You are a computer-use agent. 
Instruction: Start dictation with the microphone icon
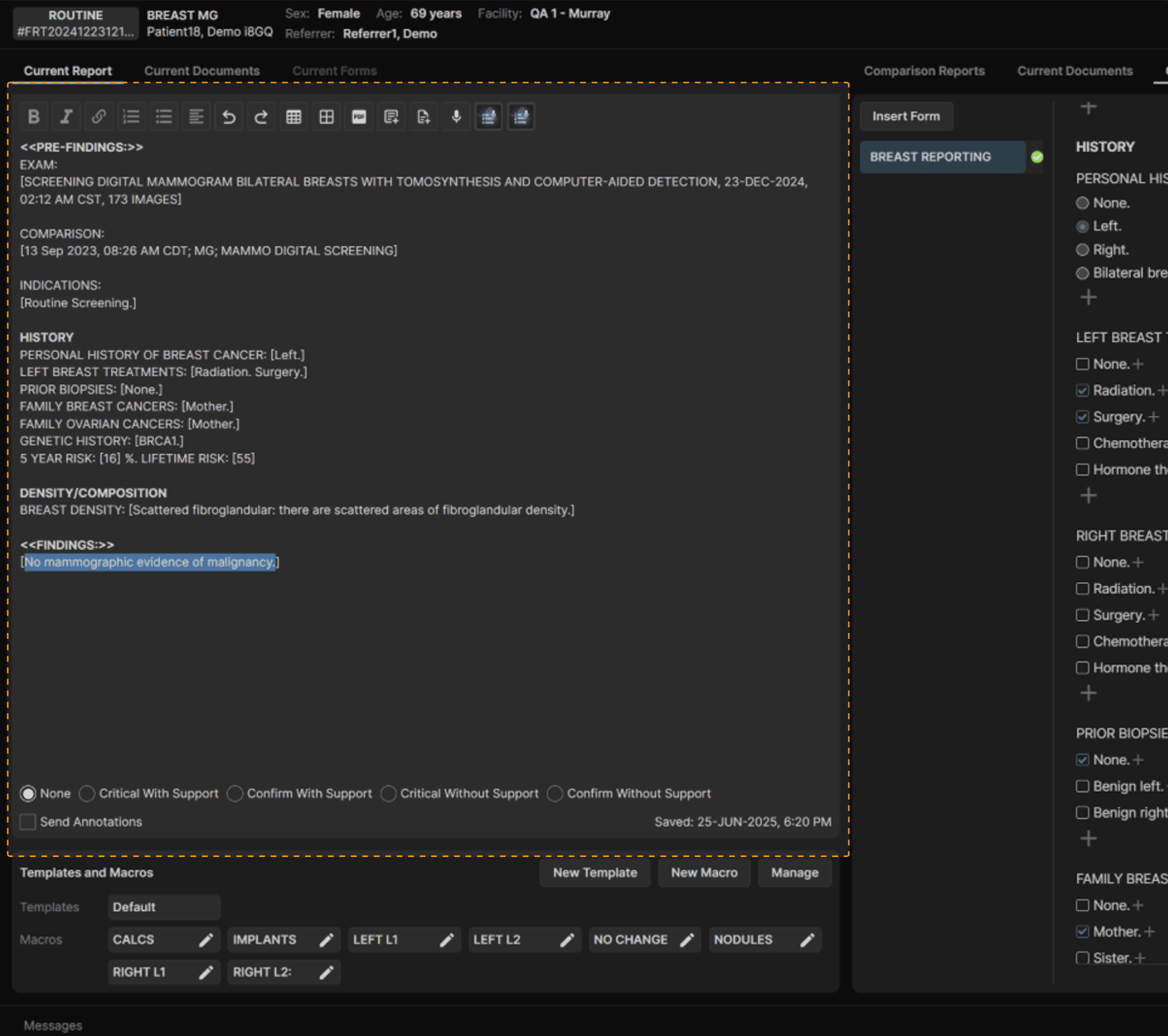tap(456, 117)
